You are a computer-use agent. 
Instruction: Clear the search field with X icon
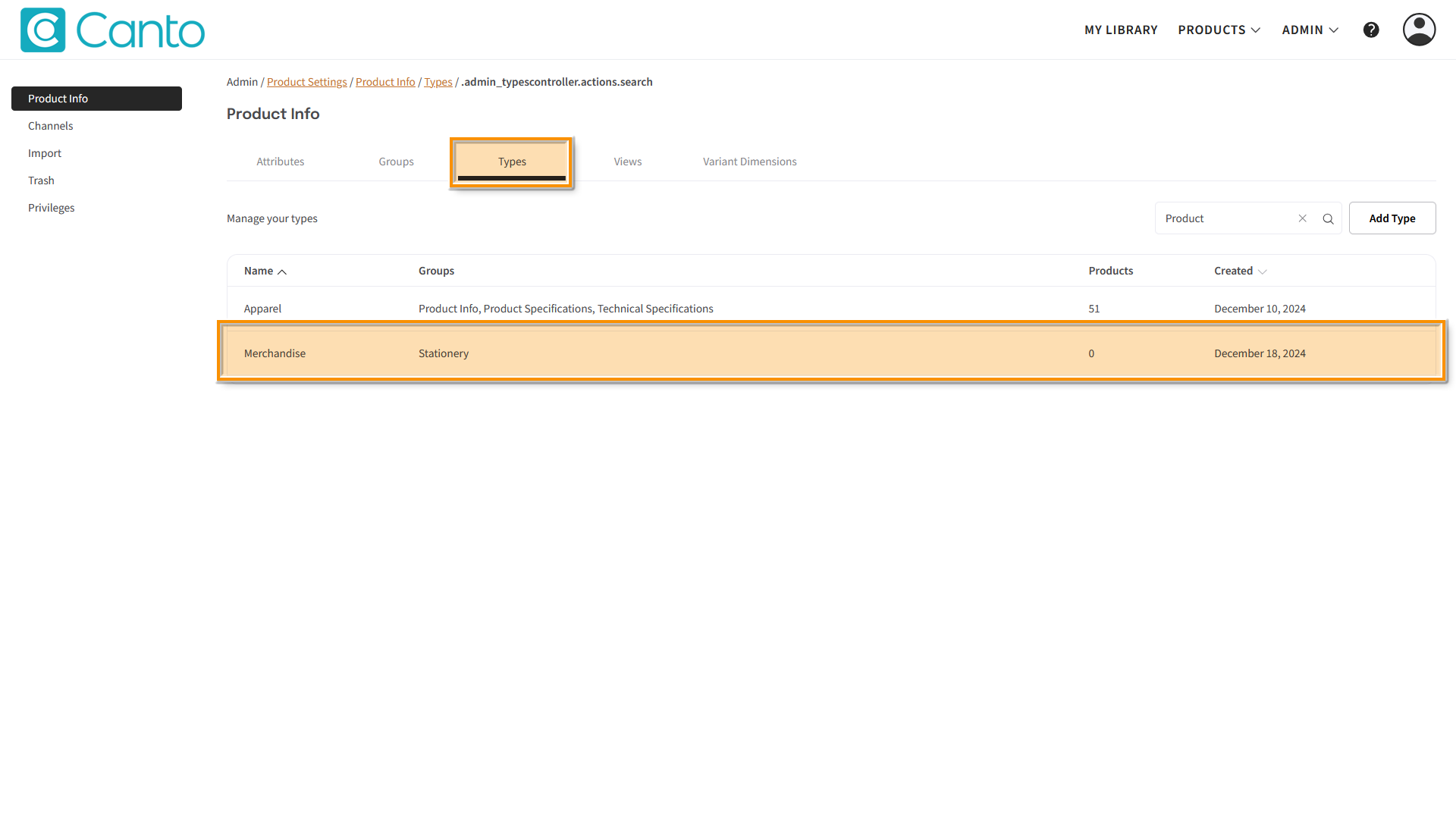(x=1303, y=218)
